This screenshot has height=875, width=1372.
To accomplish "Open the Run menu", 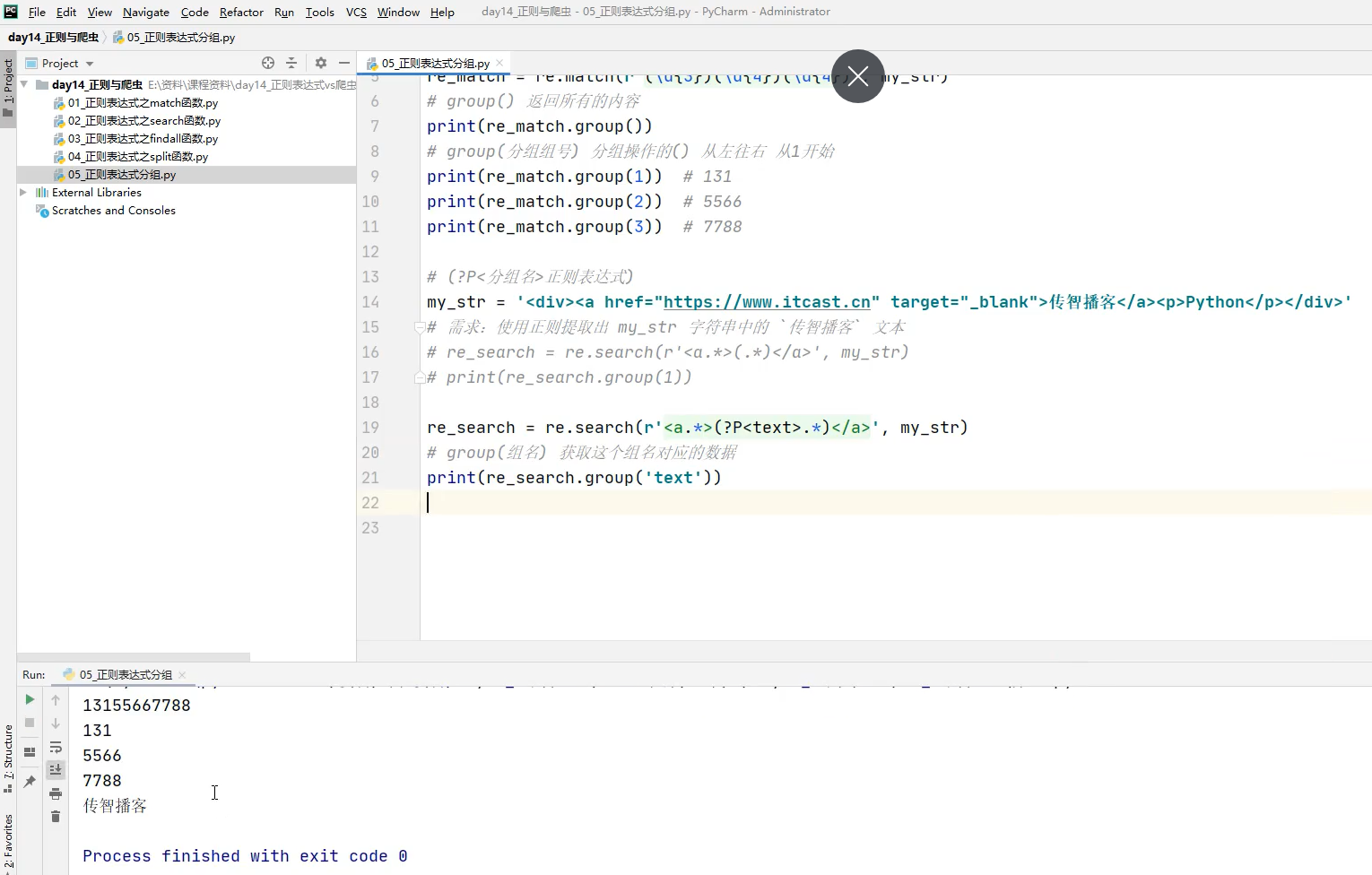I will pos(284,12).
